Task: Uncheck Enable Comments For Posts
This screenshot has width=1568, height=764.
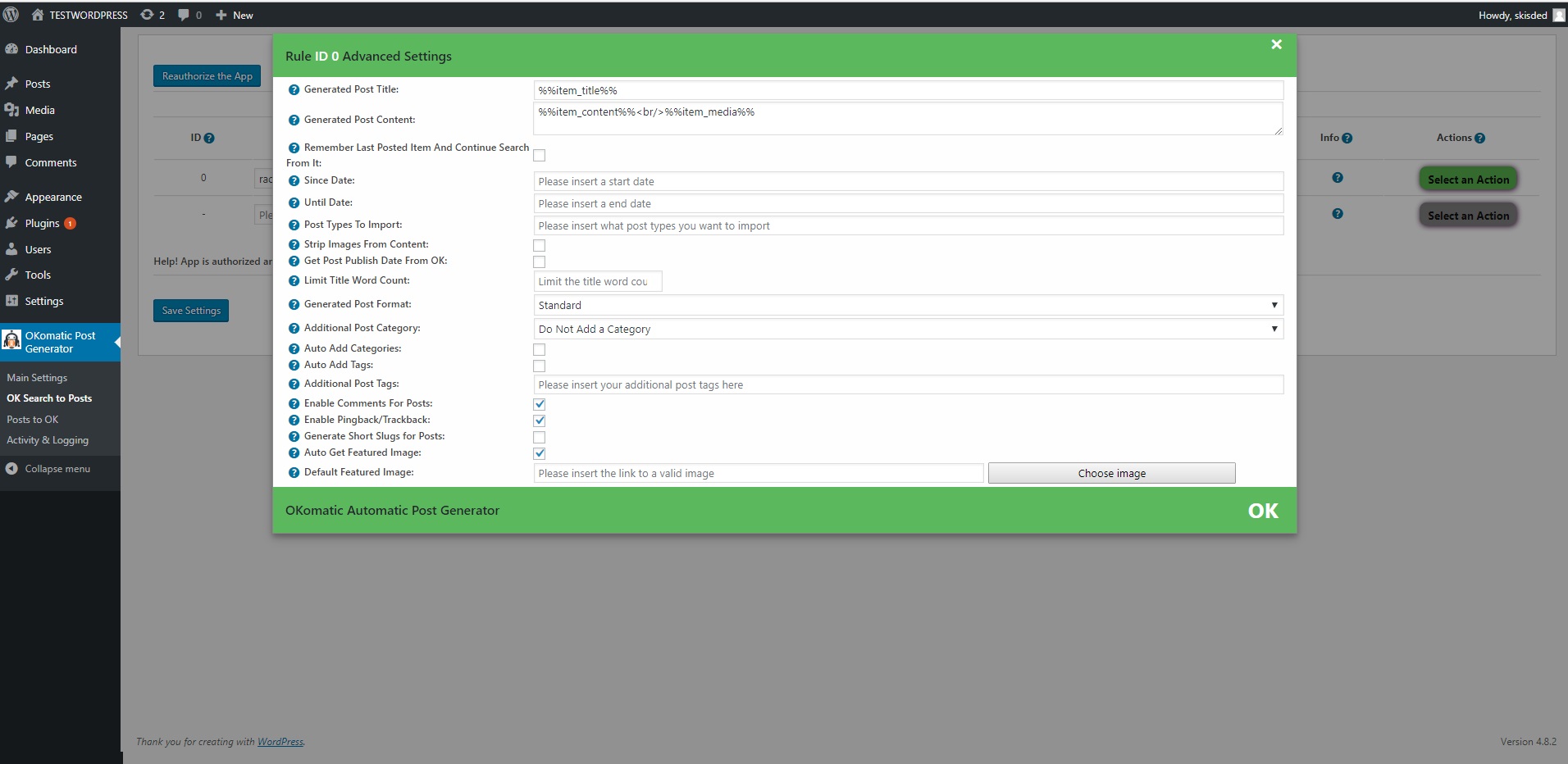Action: click(539, 404)
